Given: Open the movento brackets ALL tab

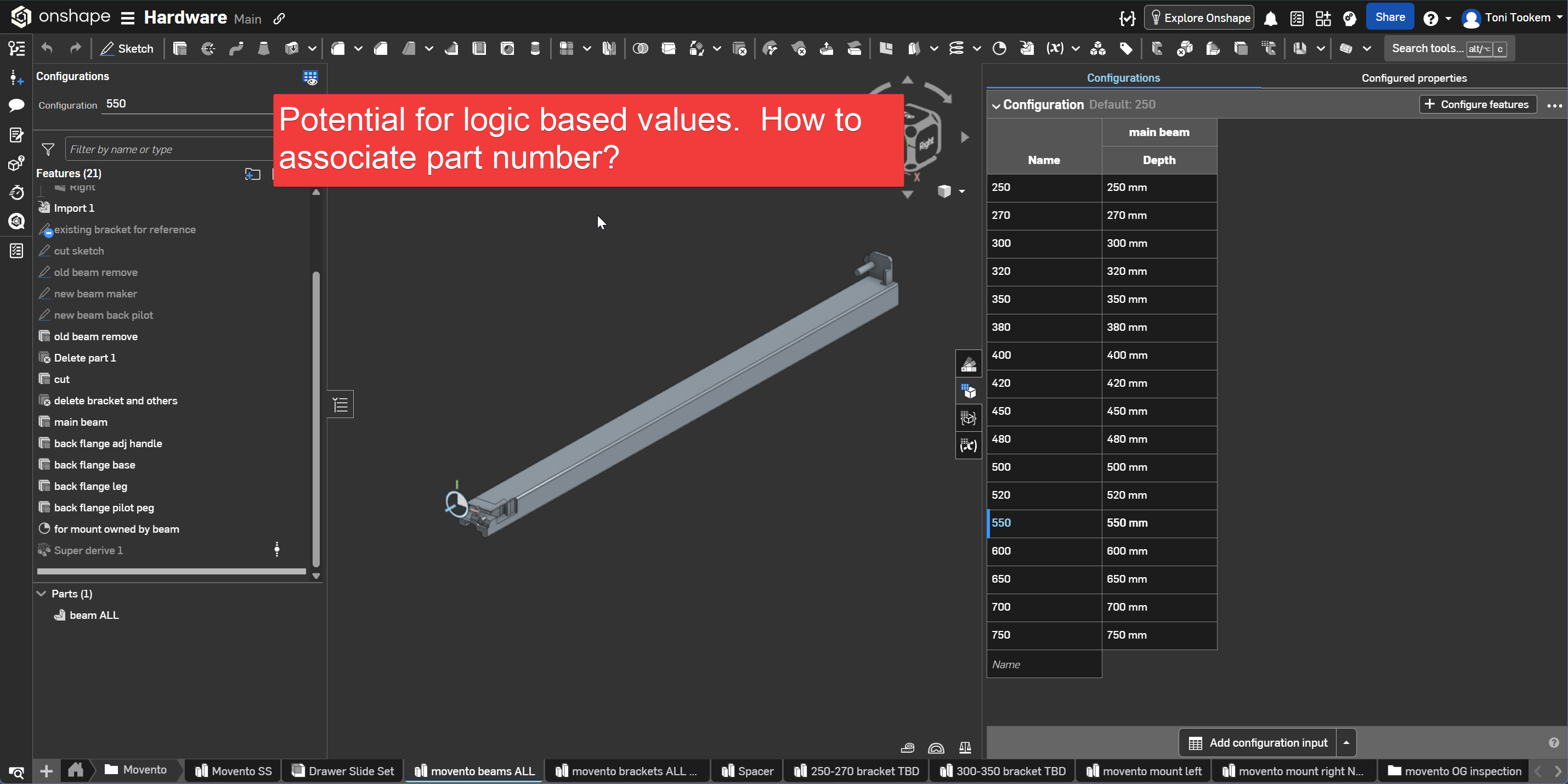Looking at the screenshot, I should coord(627,771).
